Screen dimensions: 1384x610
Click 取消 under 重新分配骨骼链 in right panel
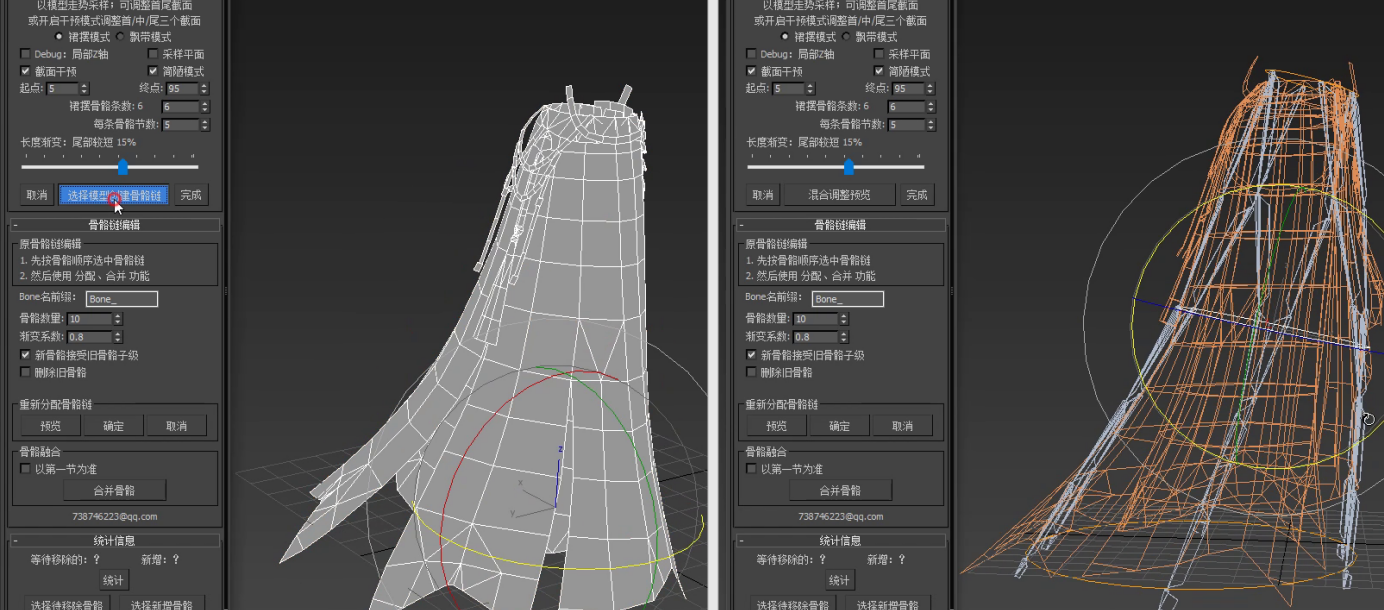pos(902,426)
